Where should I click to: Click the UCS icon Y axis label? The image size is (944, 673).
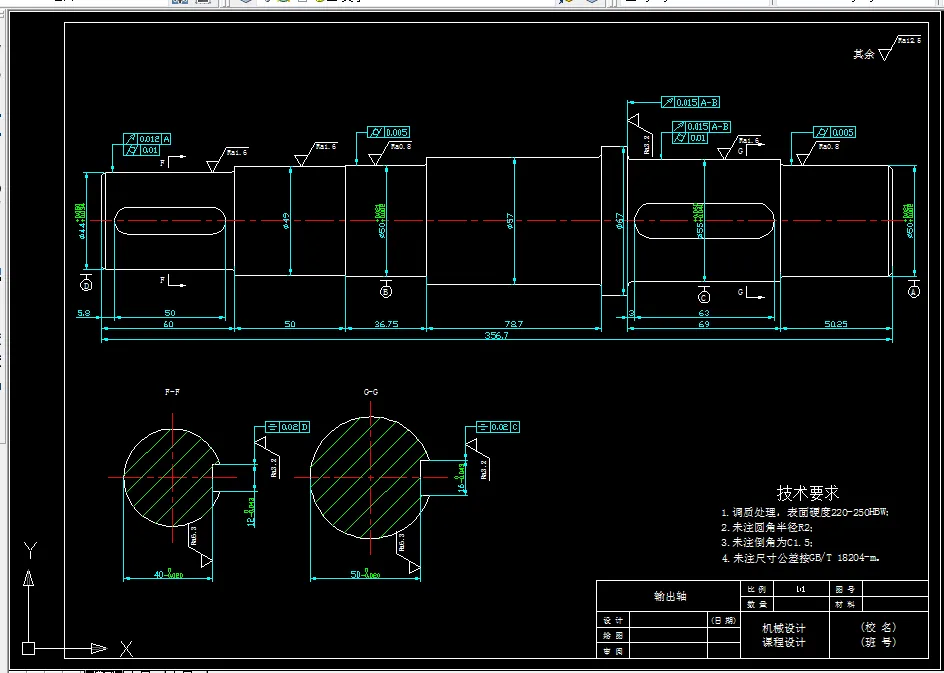(30, 550)
